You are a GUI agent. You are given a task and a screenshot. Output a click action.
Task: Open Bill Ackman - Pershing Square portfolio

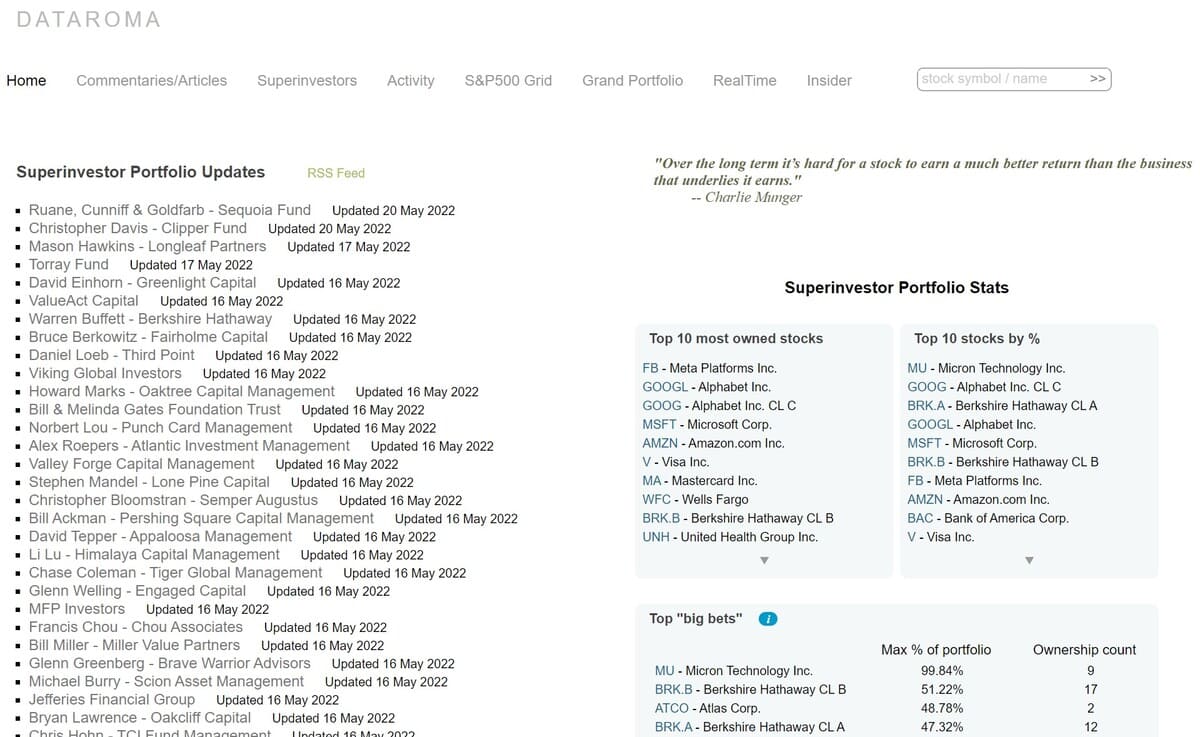pyautogui.click(x=201, y=518)
